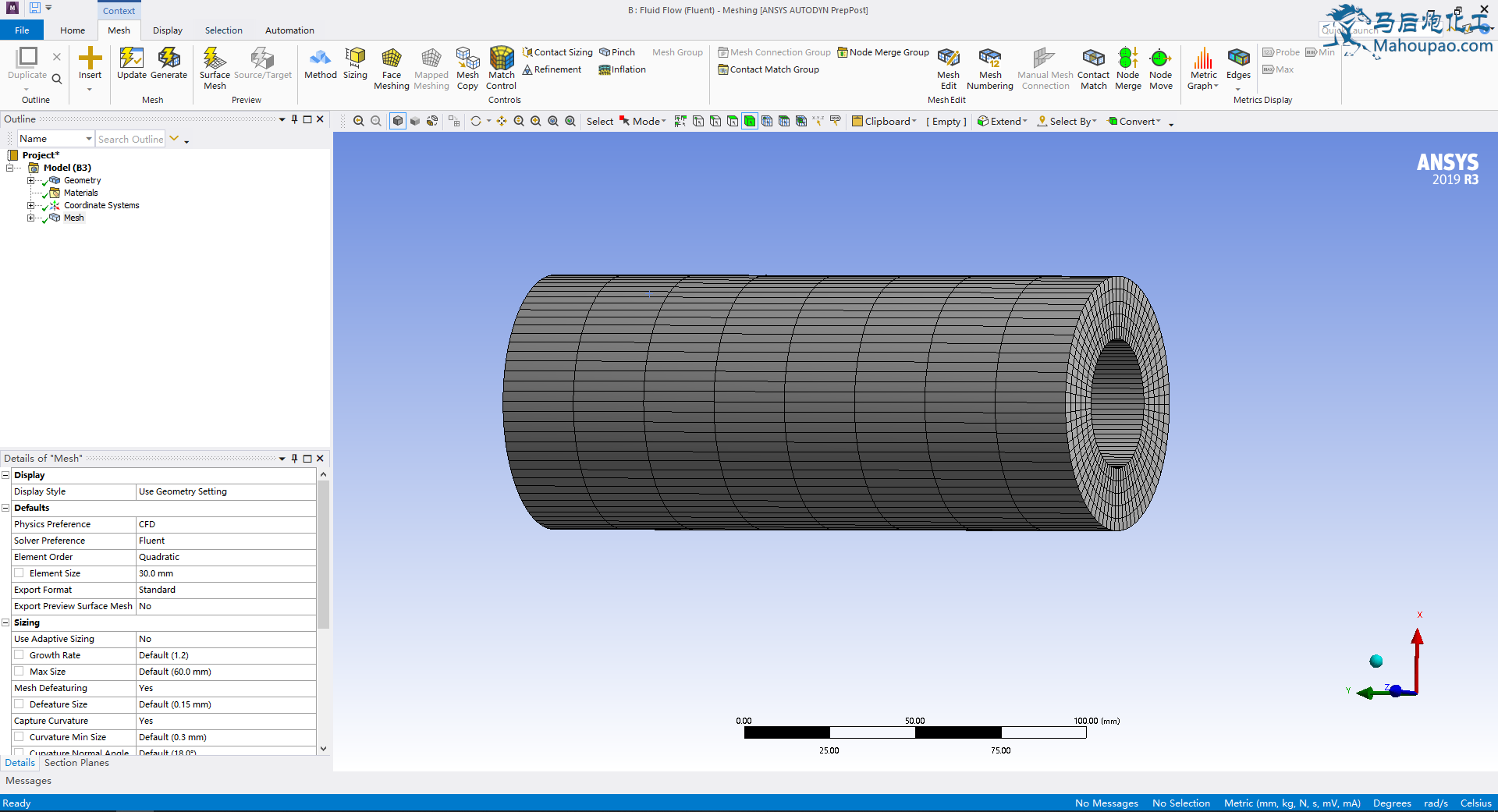This screenshot has height=812, width=1498.
Task: Select the Materials tree item
Action: [x=81, y=193]
